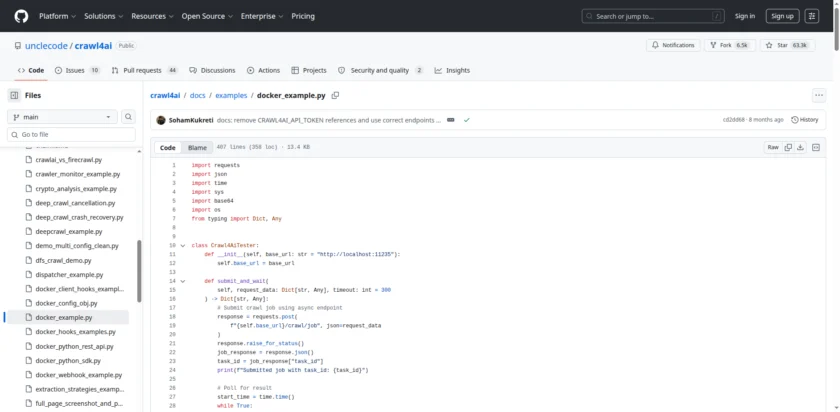The image size is (840, 412).
Task: Collapse the Files side panel icon
Action: (14, 95)
